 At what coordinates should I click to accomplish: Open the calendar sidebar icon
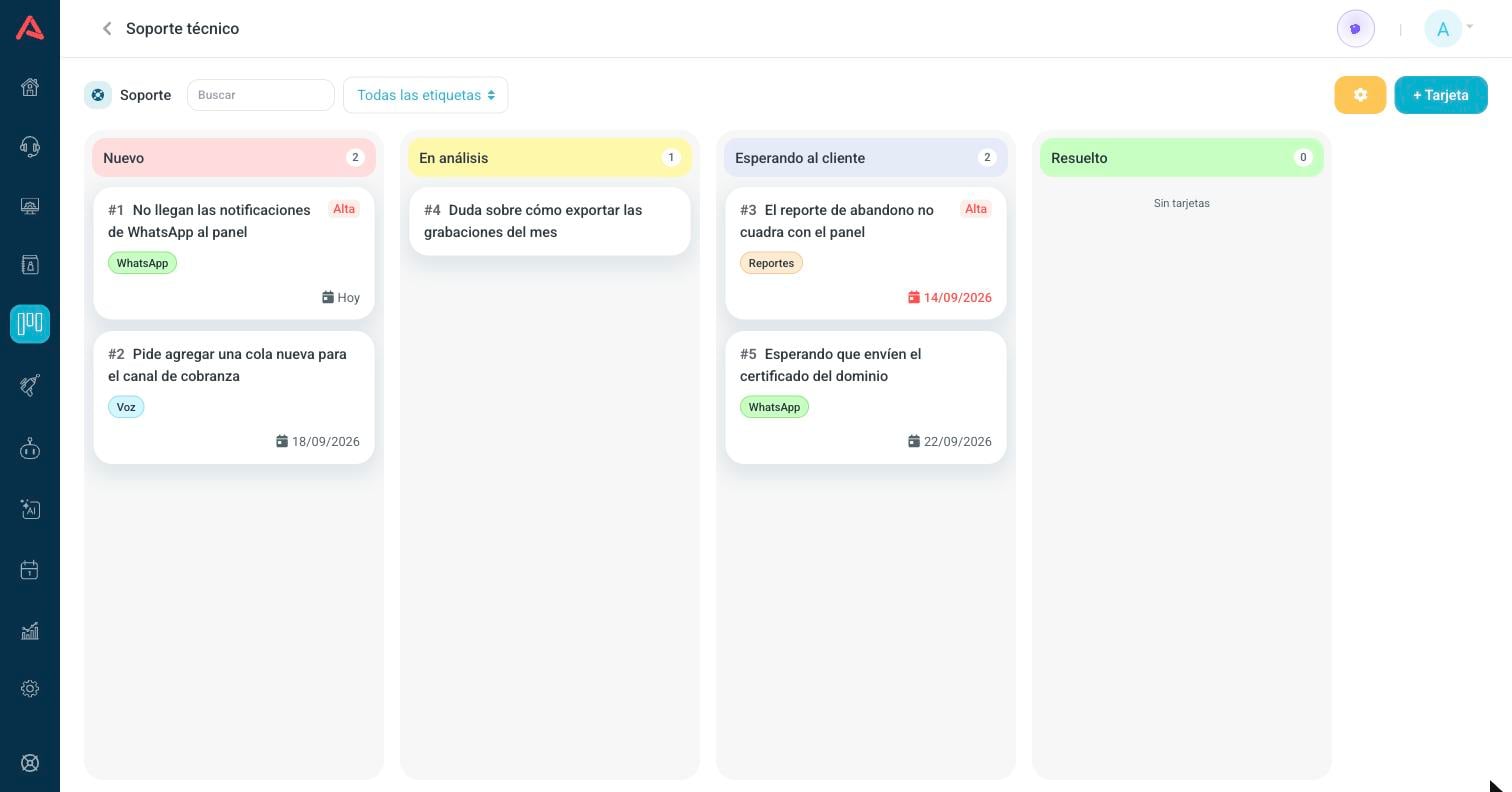(x=30, y=570)
